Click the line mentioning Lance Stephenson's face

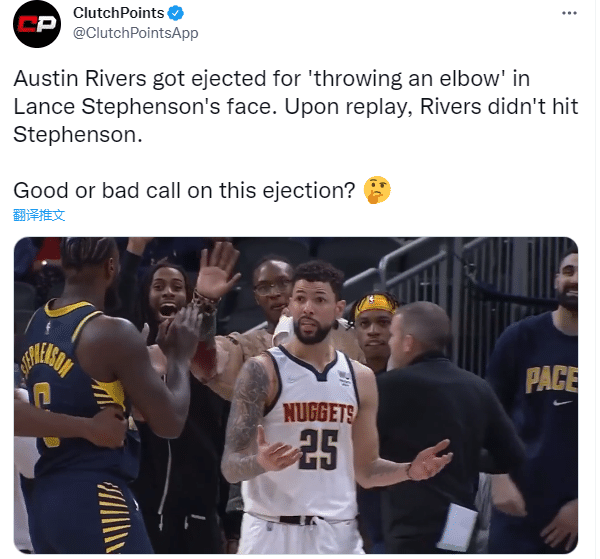click(x=295, y=106)
